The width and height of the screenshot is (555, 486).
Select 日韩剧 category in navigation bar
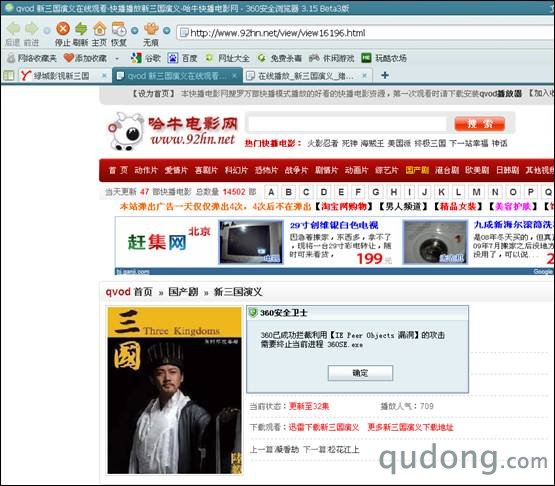508,170
